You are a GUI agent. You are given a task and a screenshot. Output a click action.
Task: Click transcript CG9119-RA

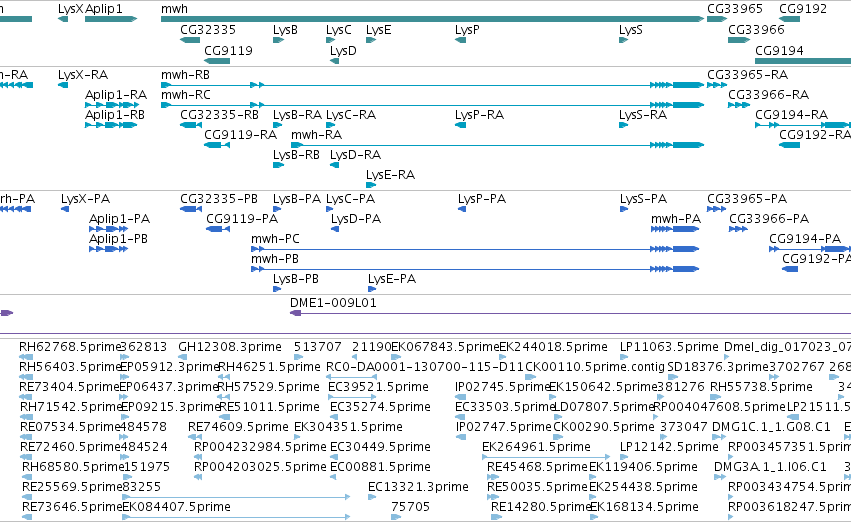[x=217, y=145]
